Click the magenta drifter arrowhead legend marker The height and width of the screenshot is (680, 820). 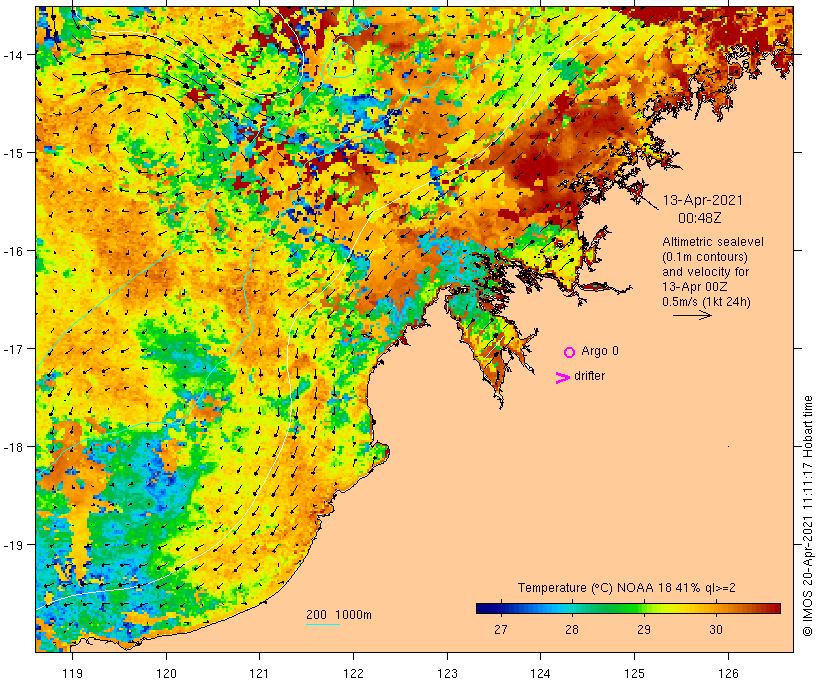point(563,378)
